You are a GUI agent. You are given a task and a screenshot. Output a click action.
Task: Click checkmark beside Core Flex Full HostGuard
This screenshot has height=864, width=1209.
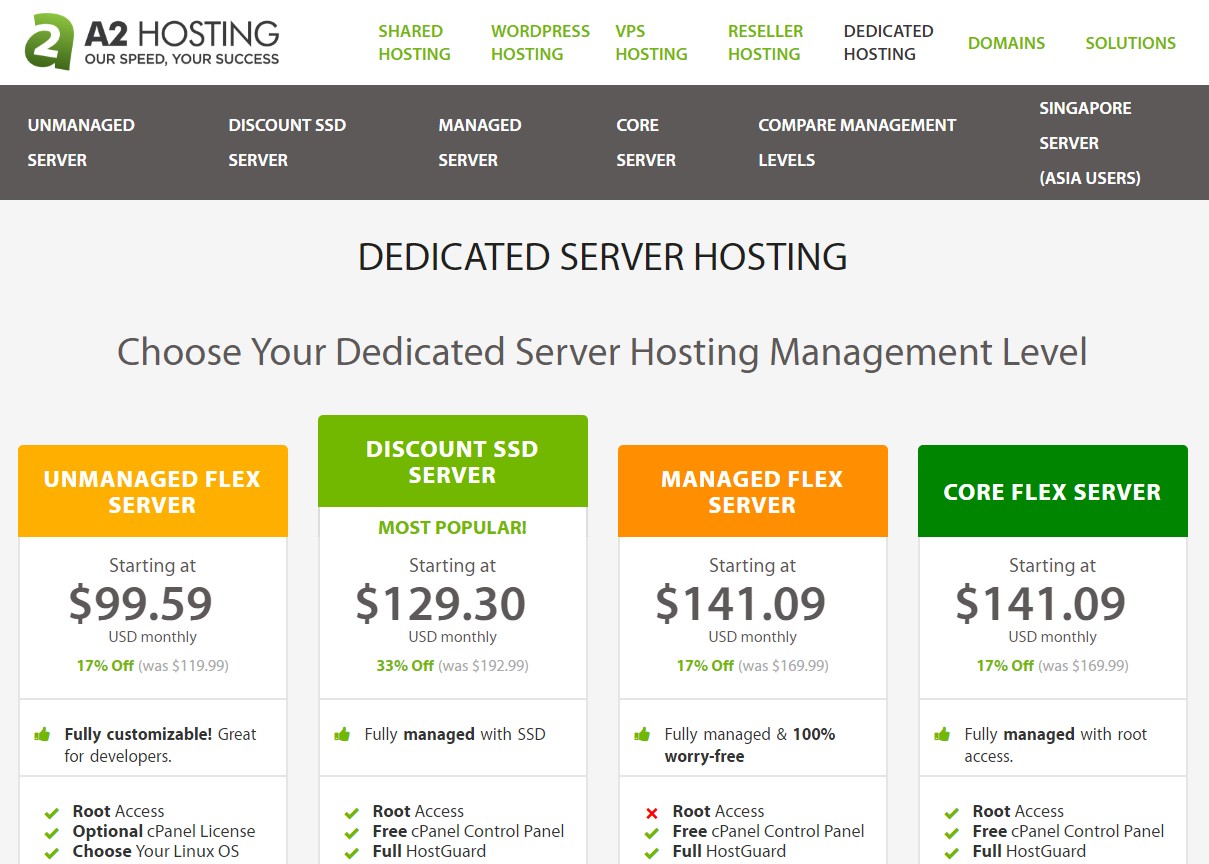point(952,853)
